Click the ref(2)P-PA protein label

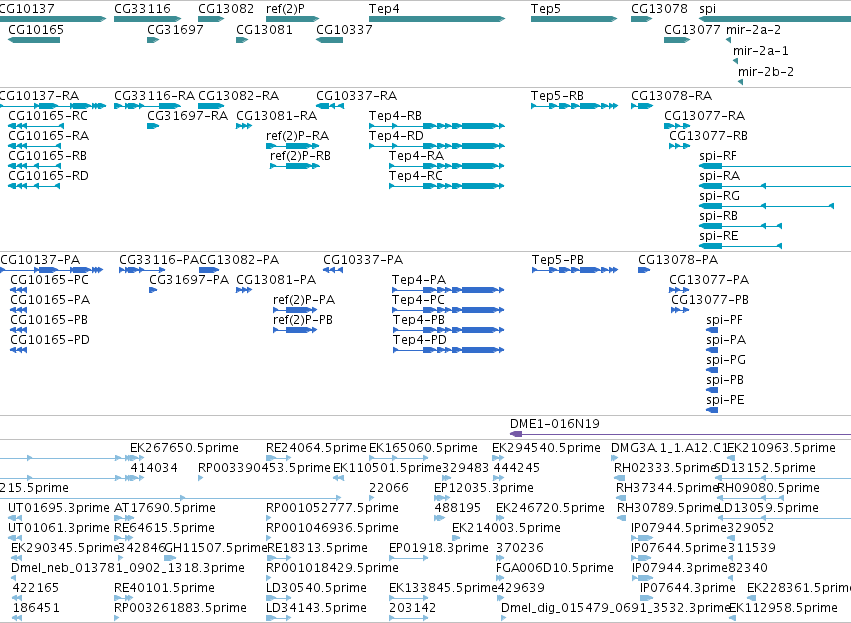click(304, 300)
